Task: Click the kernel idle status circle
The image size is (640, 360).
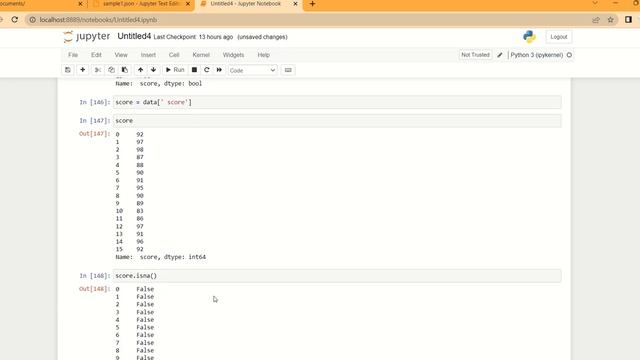Action: point(569,55)
